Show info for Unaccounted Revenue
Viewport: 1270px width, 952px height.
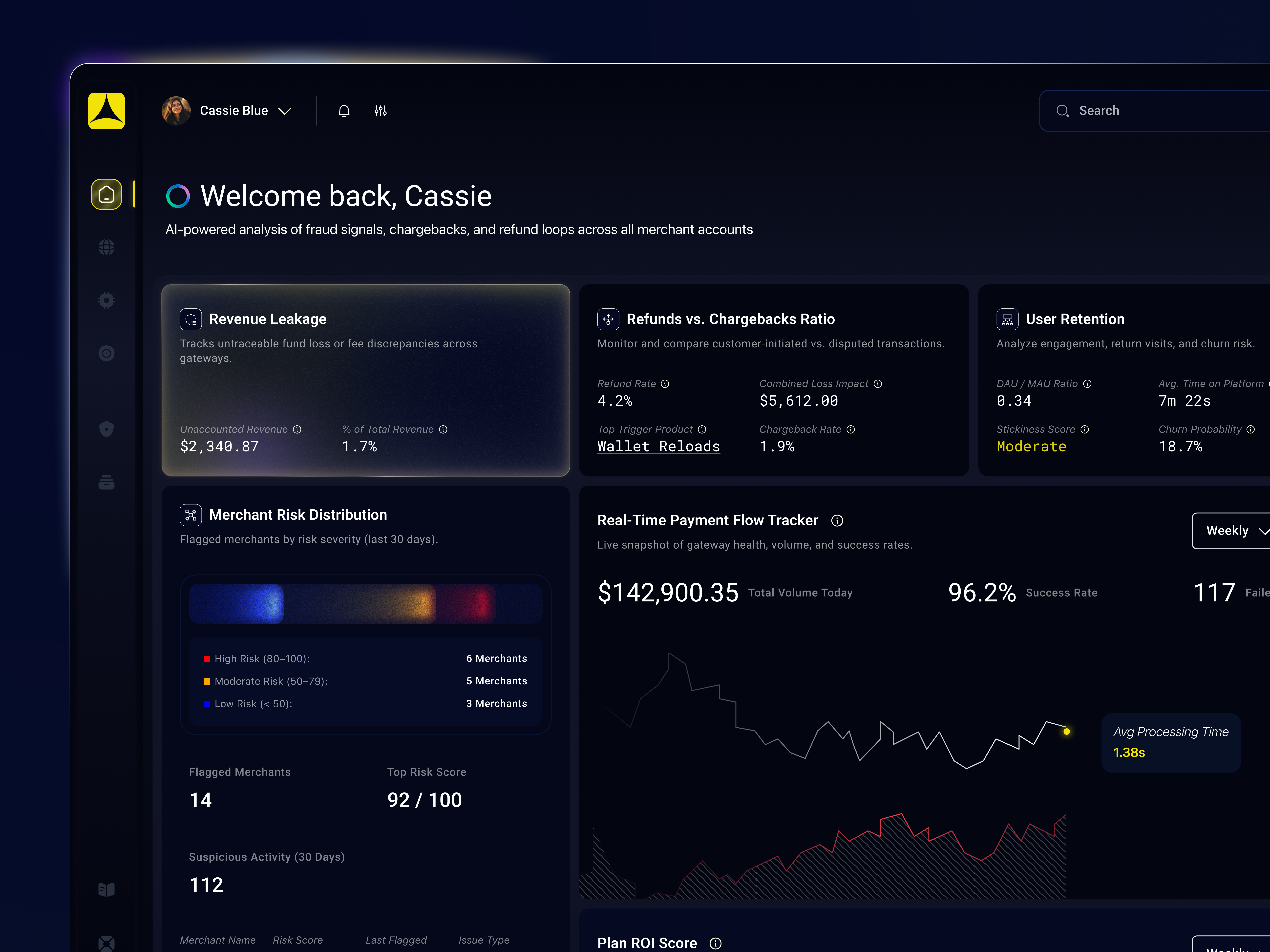(297, 429)
